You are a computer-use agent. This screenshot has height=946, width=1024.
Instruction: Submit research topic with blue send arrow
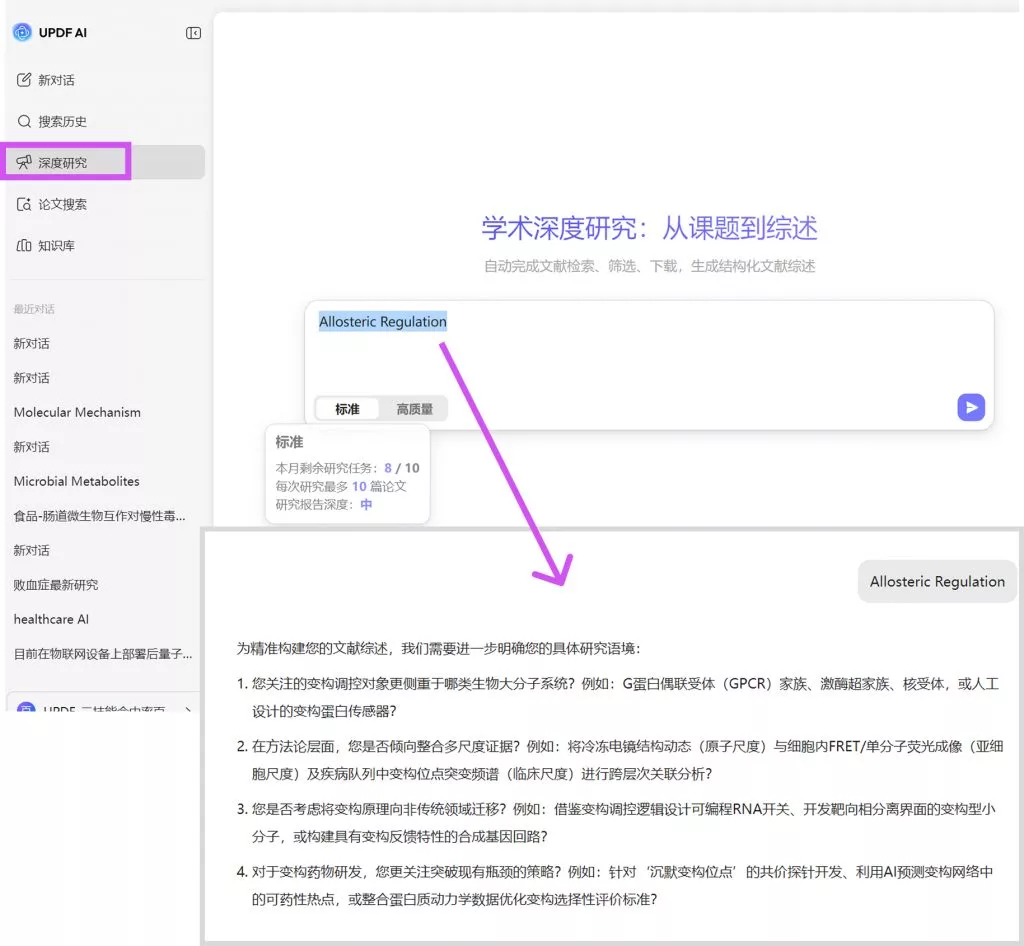point(969,407)
